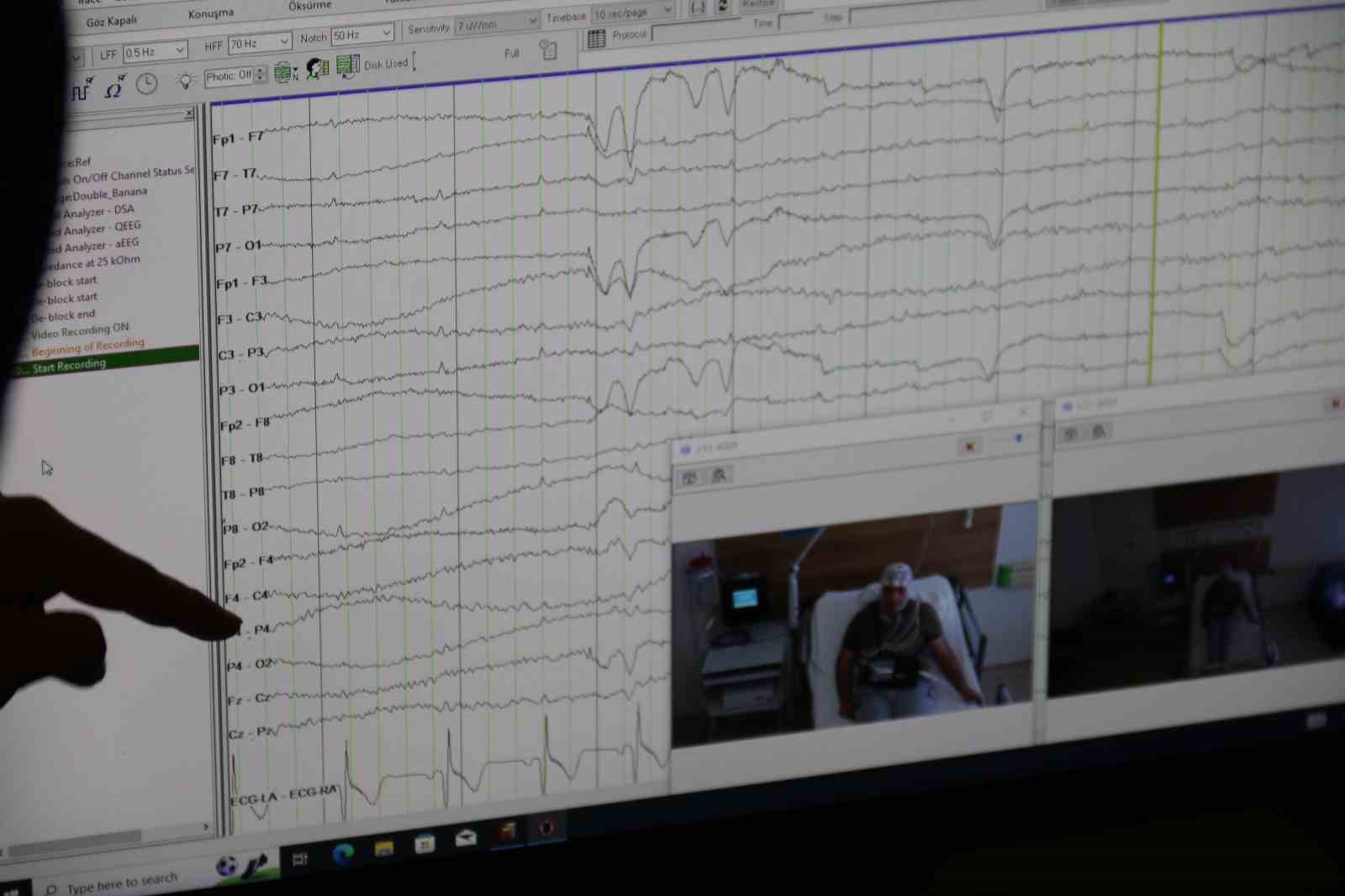
Task: Click the camera icon in patient video window
Action: 689,478
